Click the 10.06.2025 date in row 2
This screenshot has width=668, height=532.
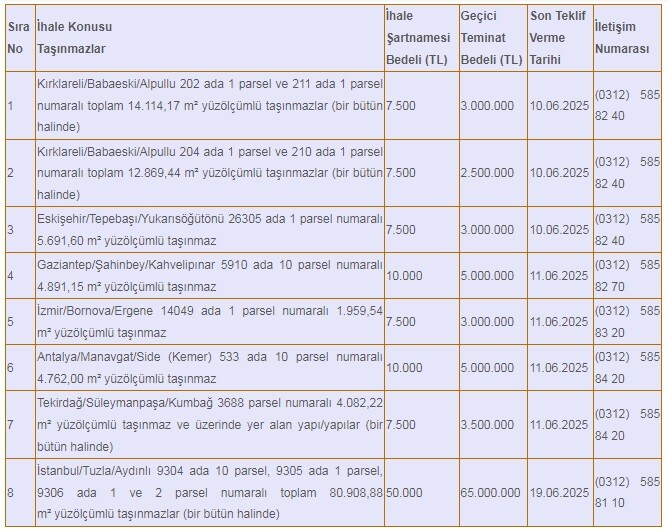pyautogui.click(x=559, y=173)
